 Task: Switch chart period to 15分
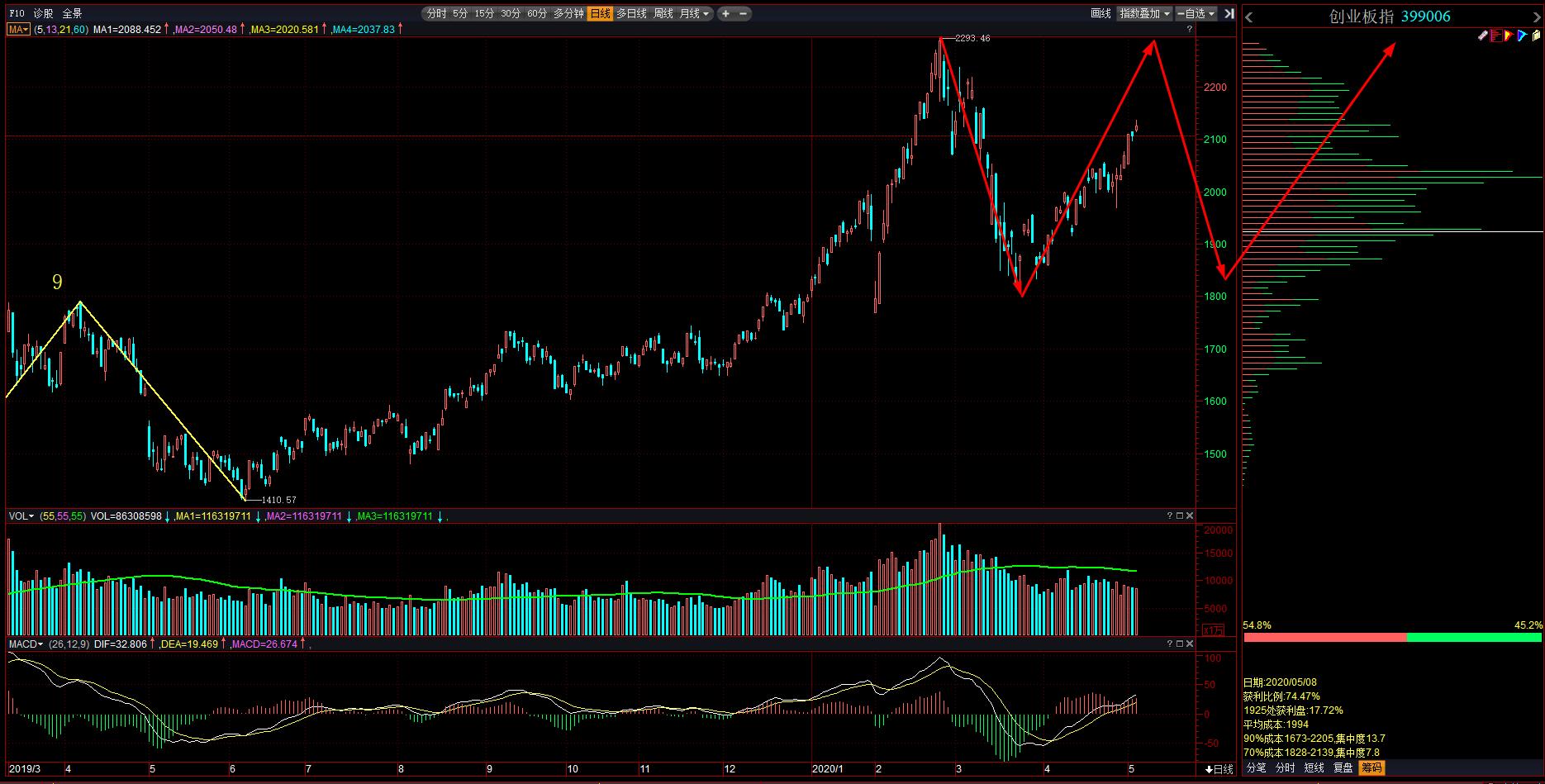(x=484, y=13)
